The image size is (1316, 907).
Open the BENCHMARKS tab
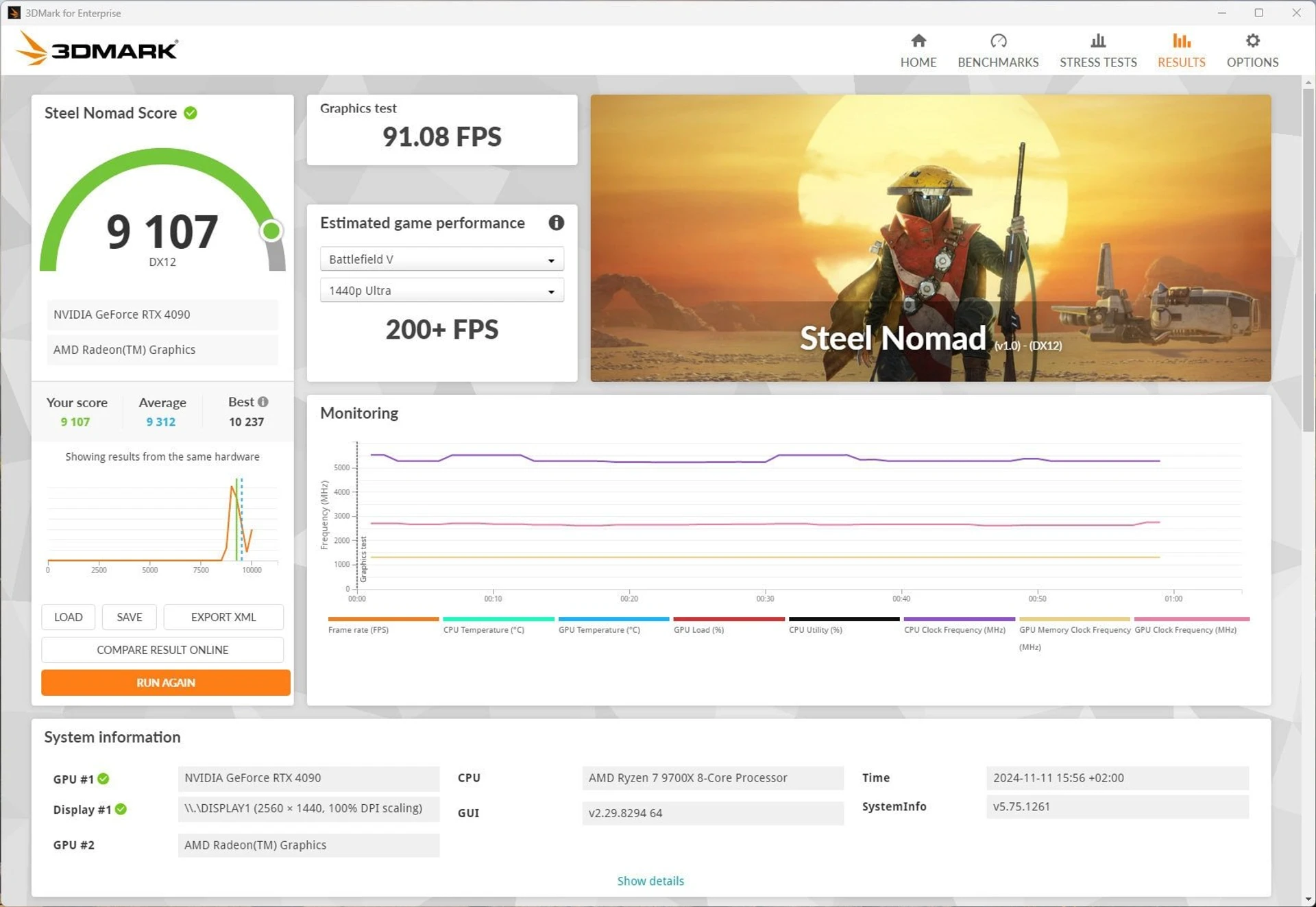998,51
